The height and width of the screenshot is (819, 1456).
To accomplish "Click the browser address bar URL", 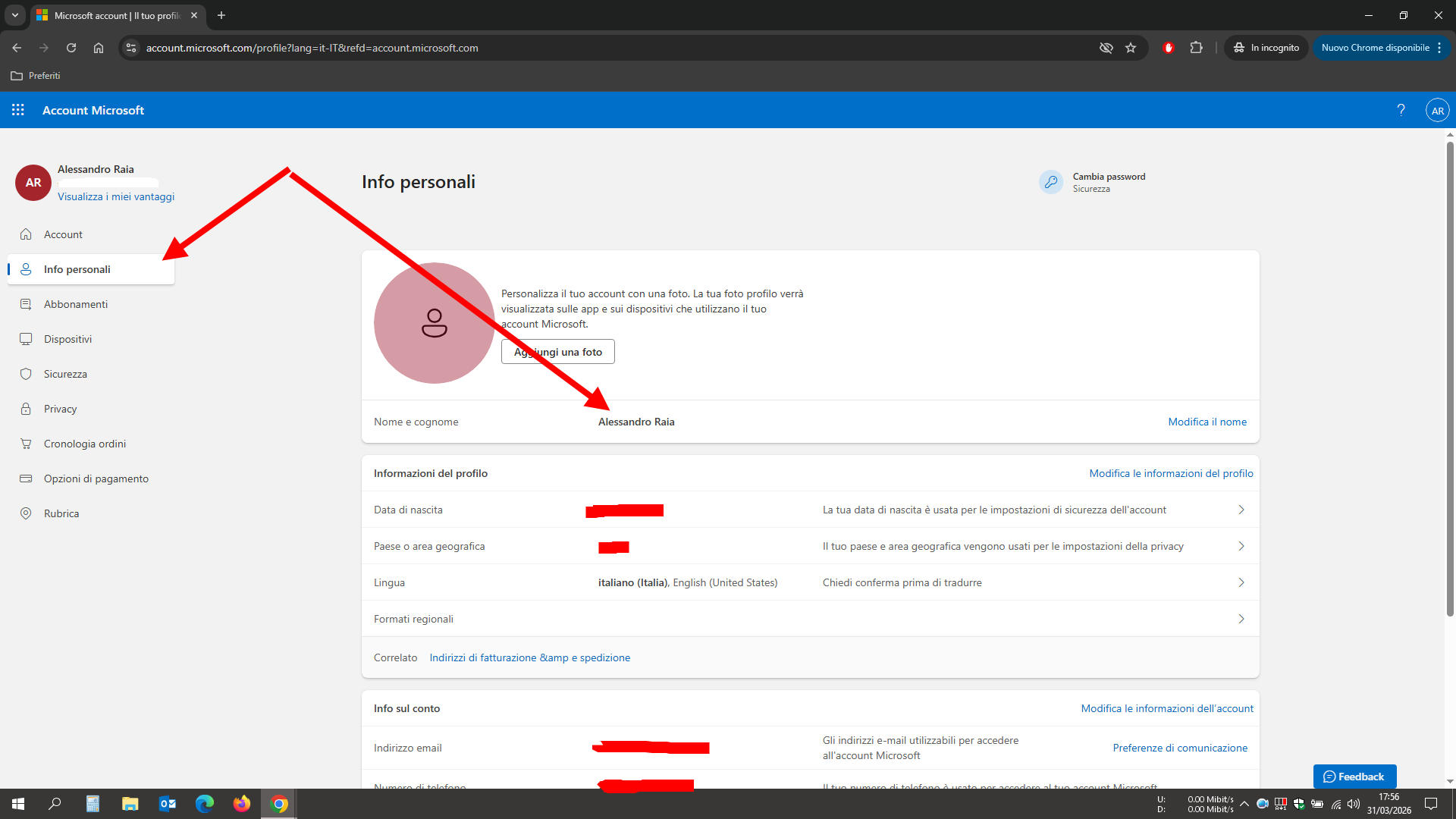I will [312, 48].
